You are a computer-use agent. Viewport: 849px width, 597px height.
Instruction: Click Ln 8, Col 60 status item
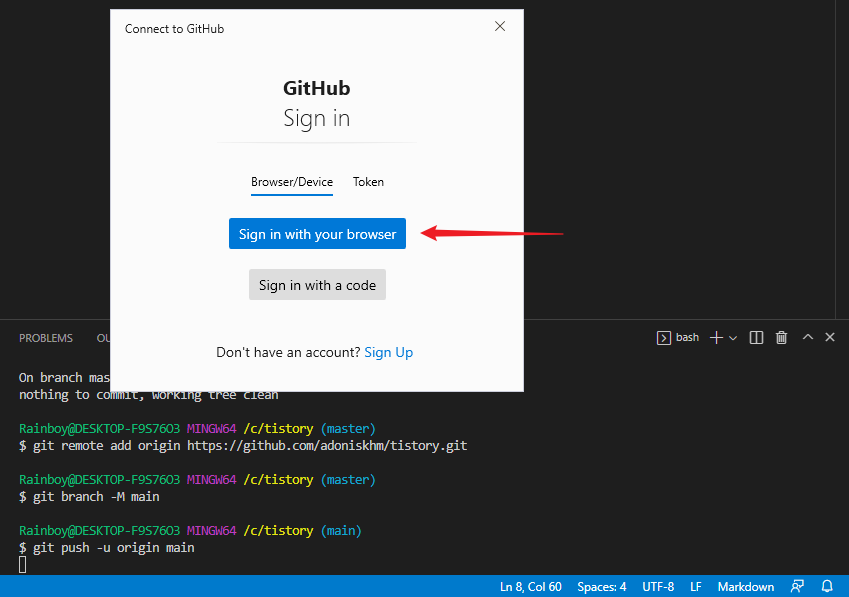pos(531,587)
